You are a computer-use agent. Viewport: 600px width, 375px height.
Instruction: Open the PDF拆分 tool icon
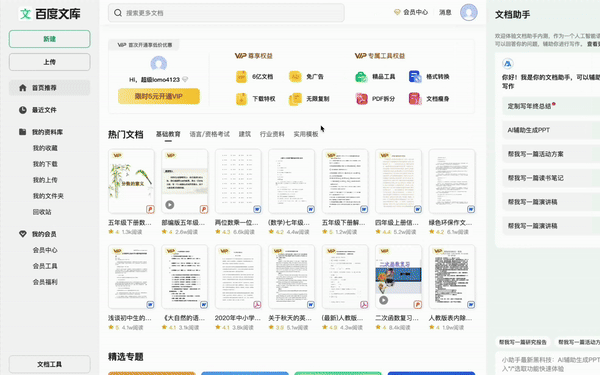point(361,99)
